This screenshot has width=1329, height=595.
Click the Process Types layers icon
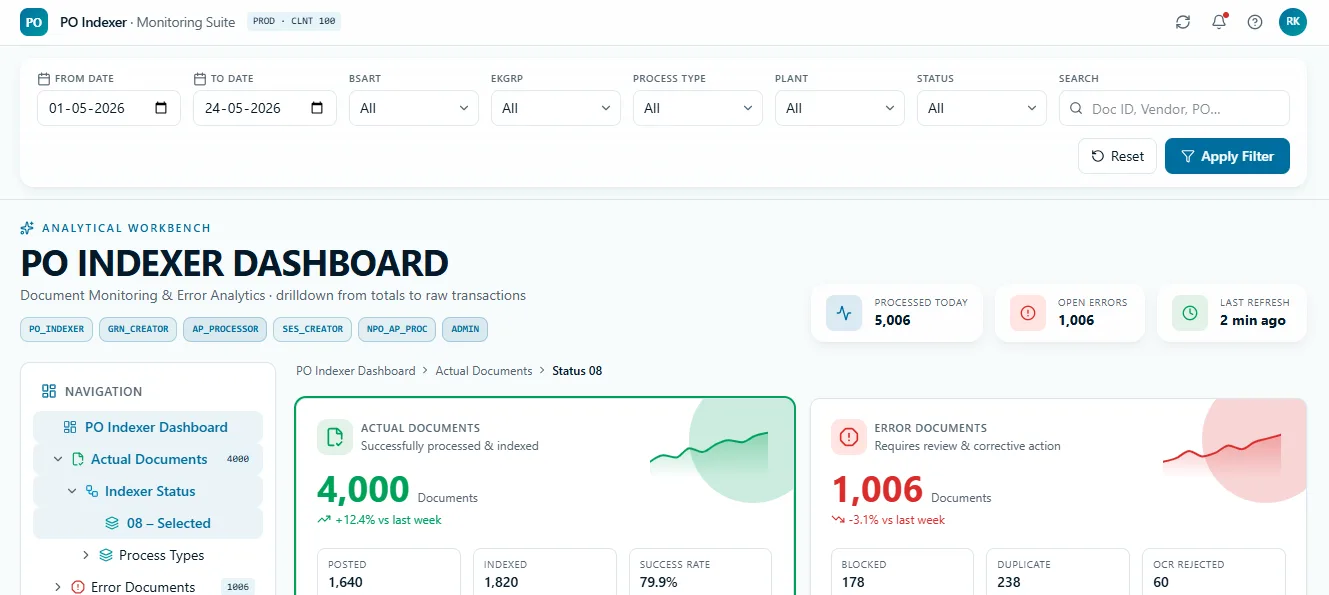point(105,555)
